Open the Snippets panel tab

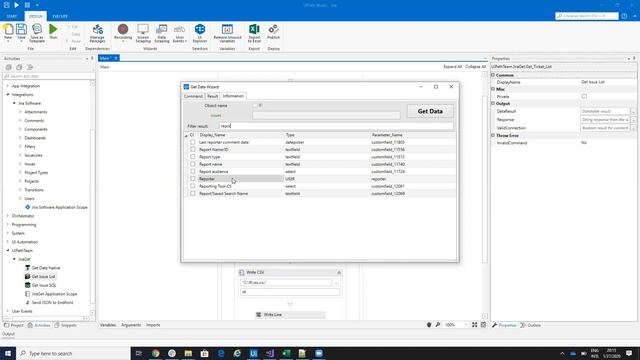tap(66, 325)
